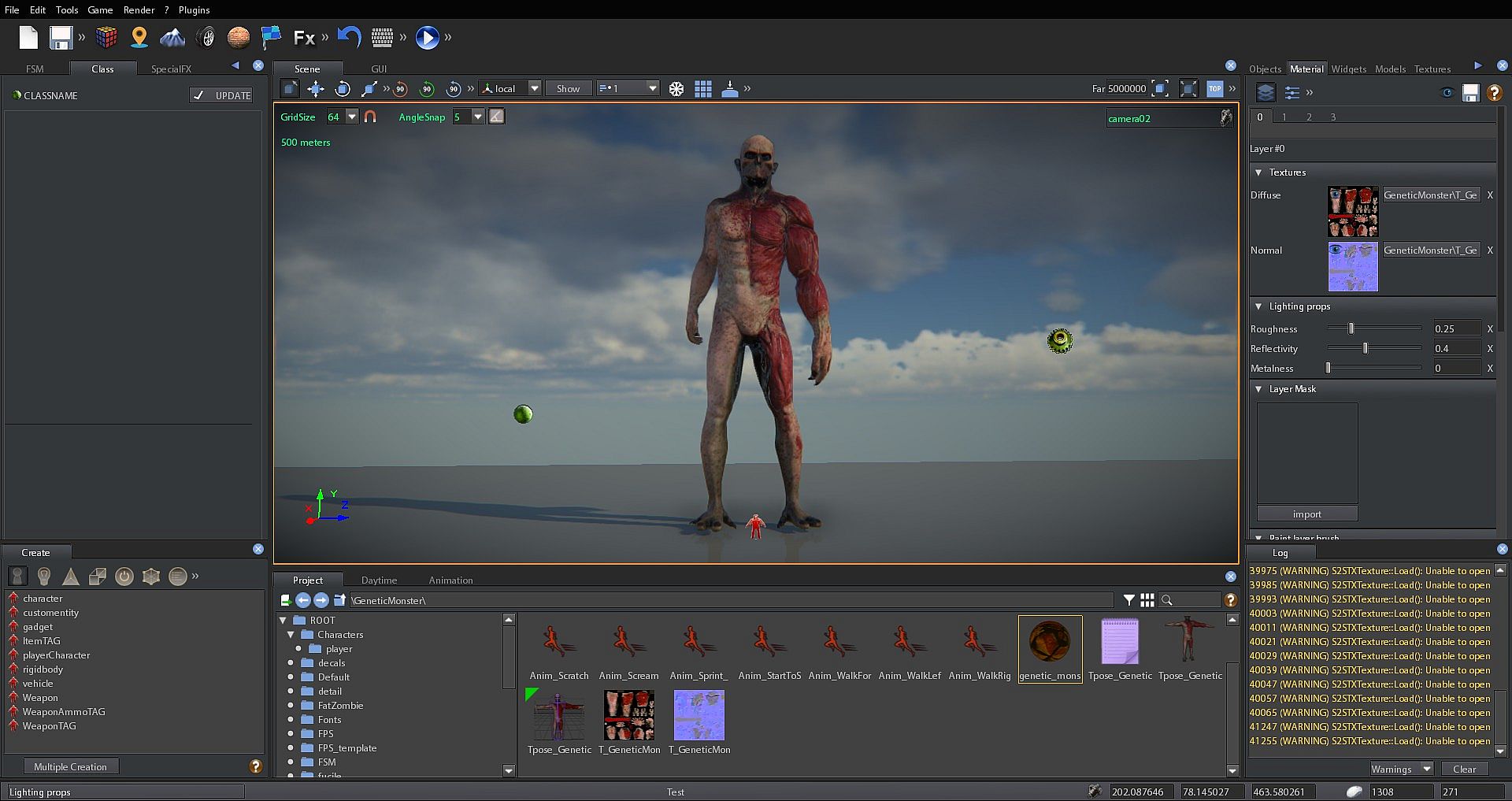Click the snowflake icon in Scene toolbar
Image resolution: width=1512 pixels, height=801 pixels.
click(x=676, y=89)
